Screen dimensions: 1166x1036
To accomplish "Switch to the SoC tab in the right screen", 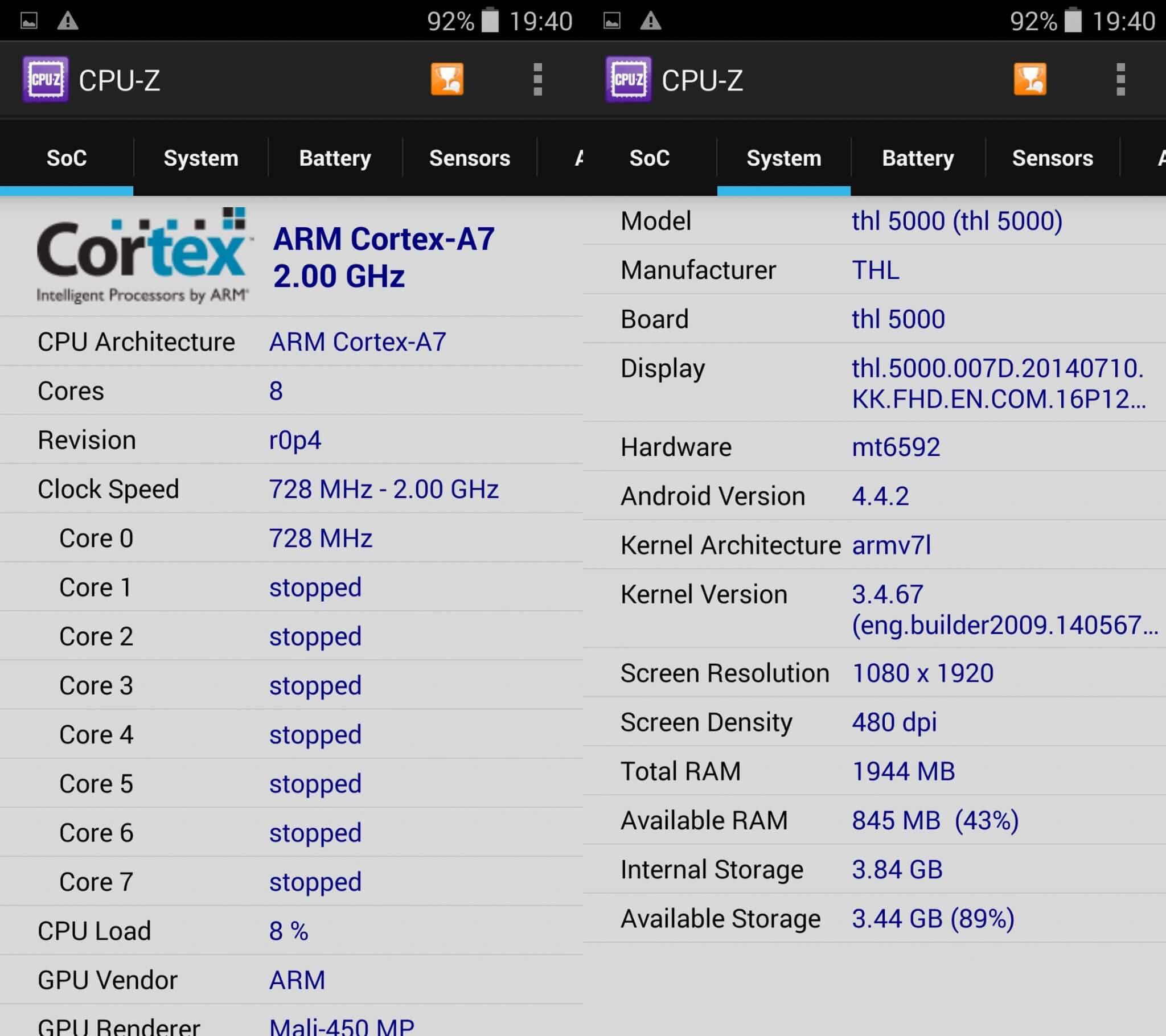I will pyautogui.click(x=650, y=158).
